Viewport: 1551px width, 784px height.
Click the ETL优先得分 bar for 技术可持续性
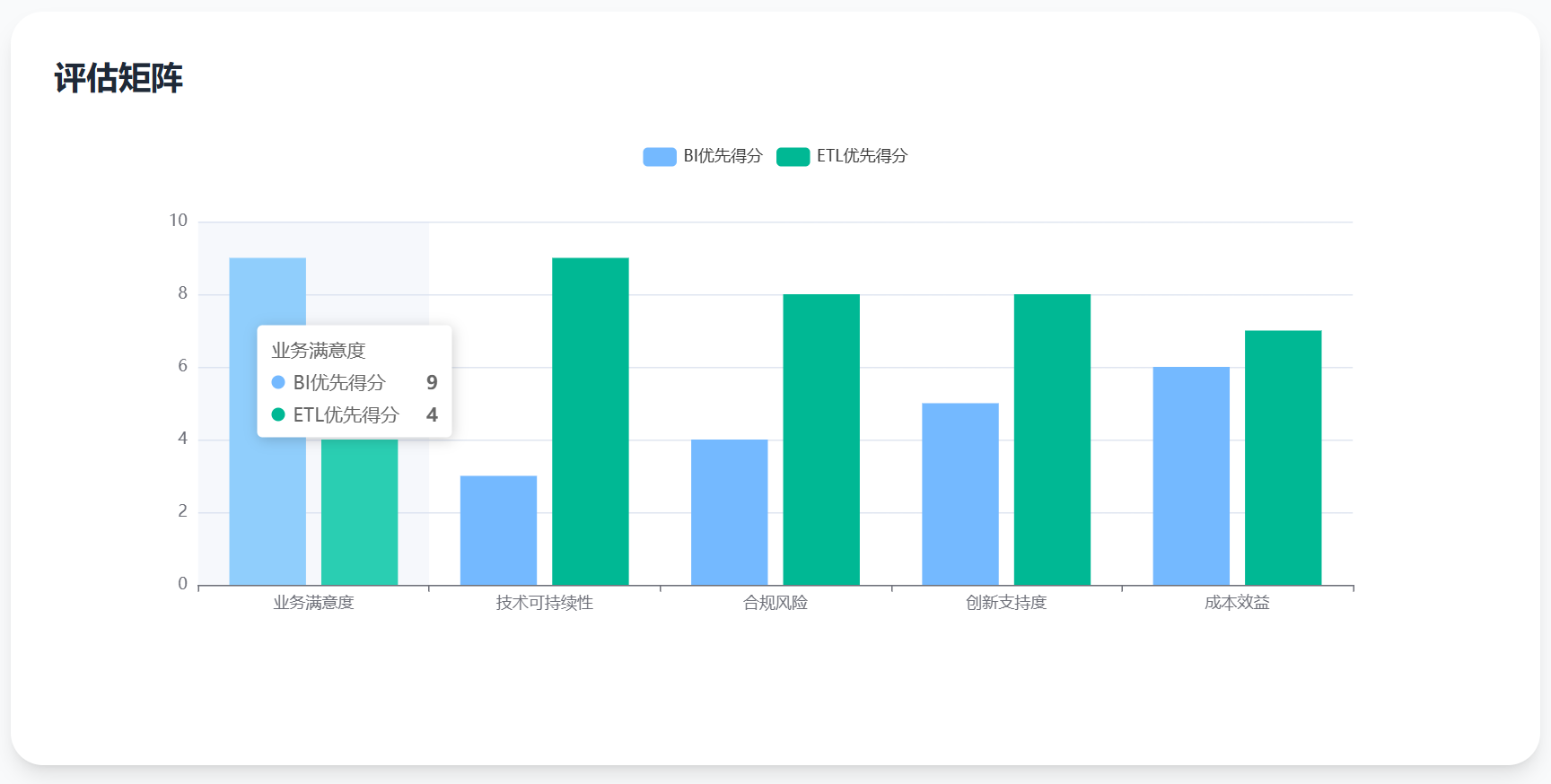pyautogui.click(x=591, y=422)
